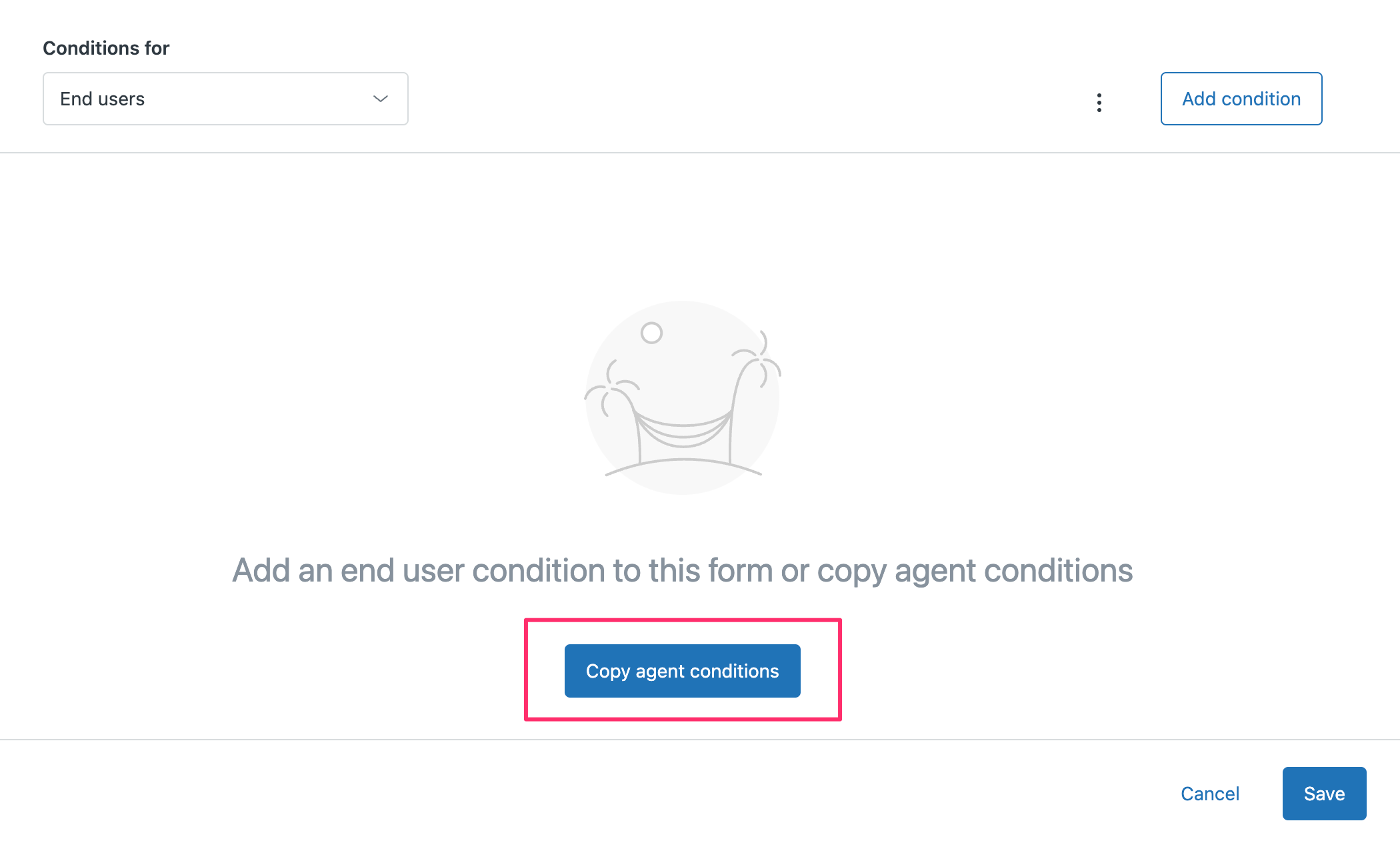
Task: Click the pink highlight border around Copy button
Action: pyautogui.click(x=683, y=620)
